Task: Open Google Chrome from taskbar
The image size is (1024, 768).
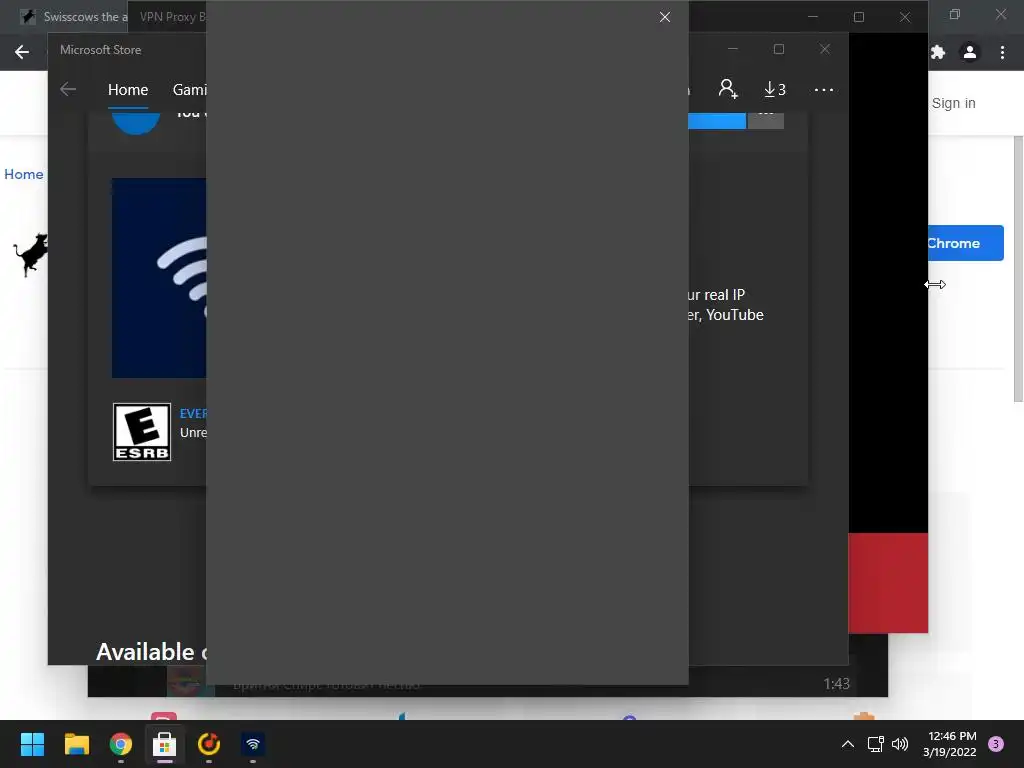Action: click(x=121, y=744)
